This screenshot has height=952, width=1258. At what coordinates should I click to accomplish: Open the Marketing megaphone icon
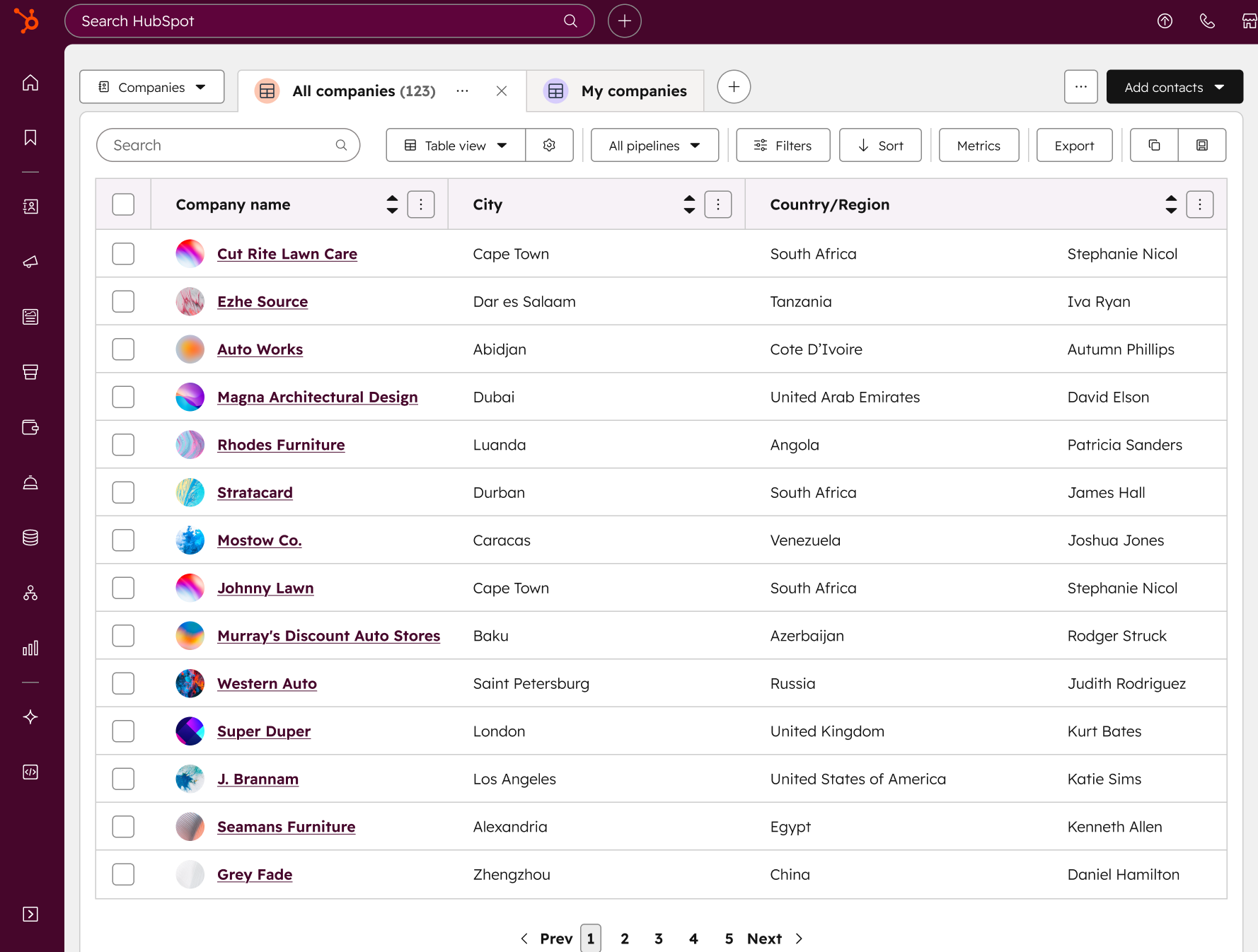(30, 262)
